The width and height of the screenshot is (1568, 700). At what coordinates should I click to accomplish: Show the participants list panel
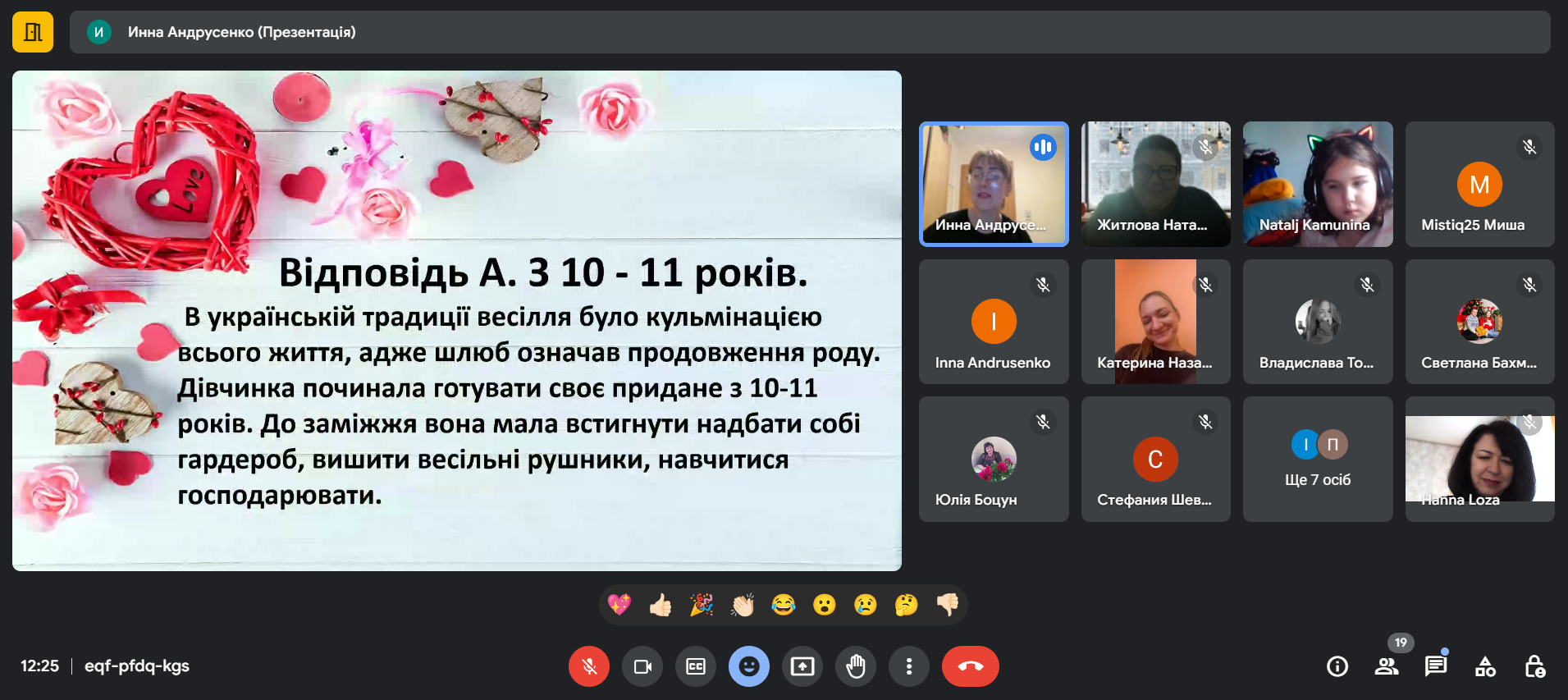tap(1386, 666)
